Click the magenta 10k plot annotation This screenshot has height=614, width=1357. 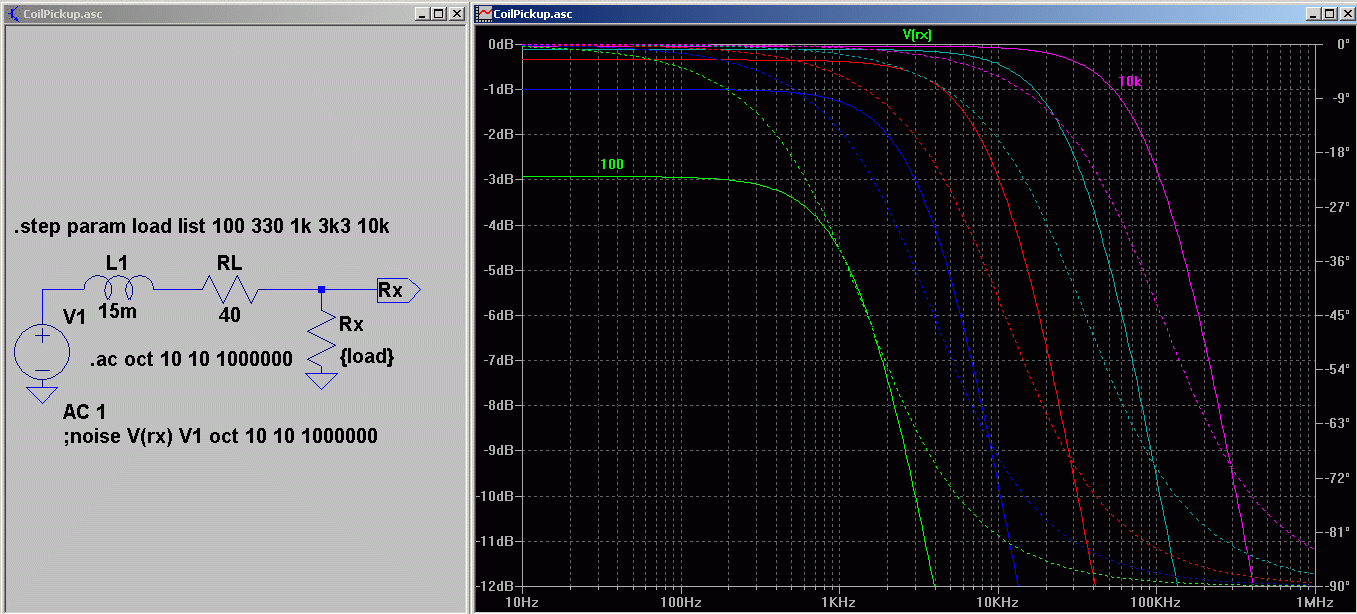1129,81
